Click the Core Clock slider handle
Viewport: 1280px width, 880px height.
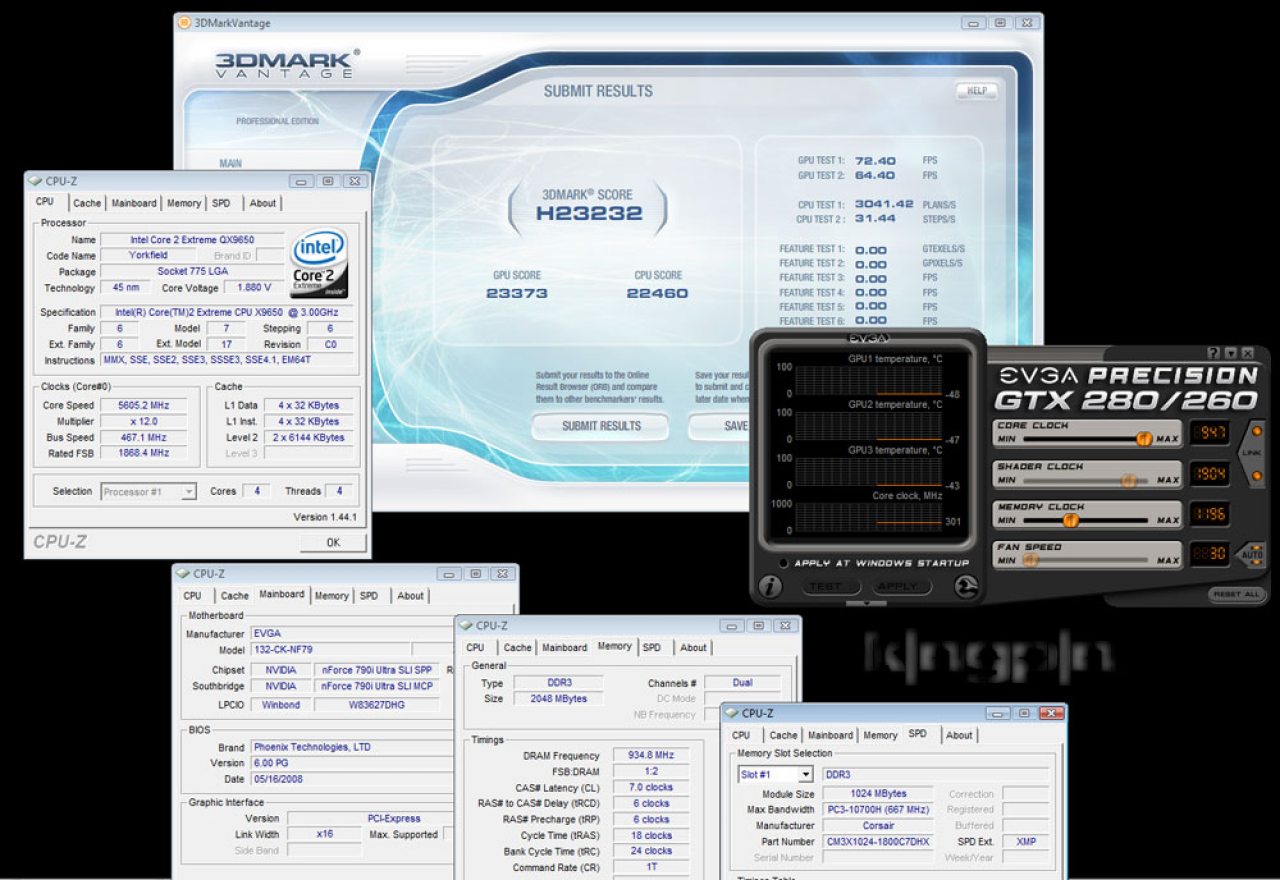coord(1144,439)
